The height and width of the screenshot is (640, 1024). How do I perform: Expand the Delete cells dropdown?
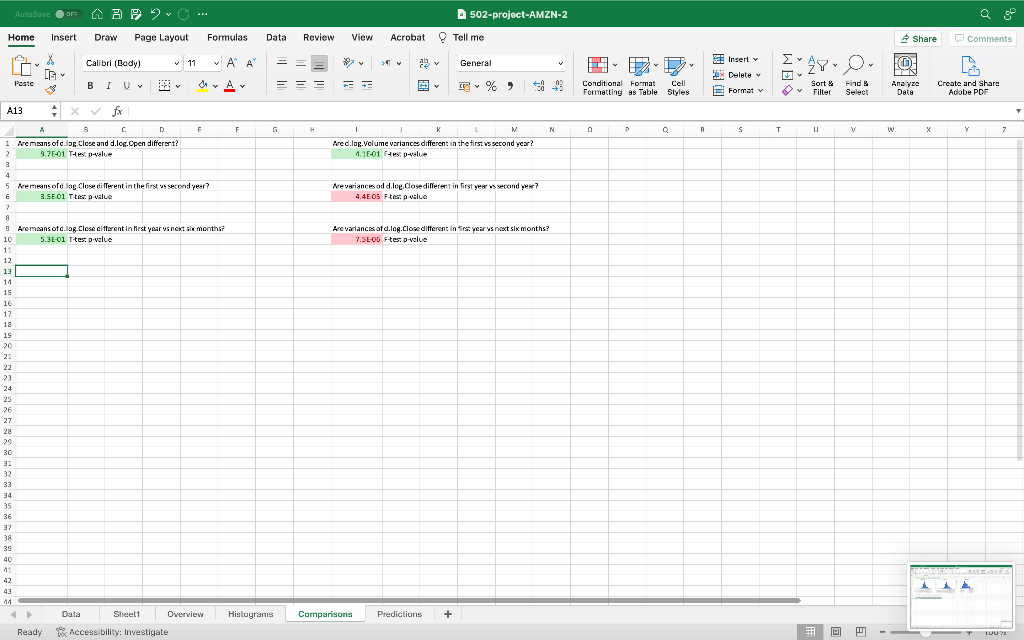758,75
